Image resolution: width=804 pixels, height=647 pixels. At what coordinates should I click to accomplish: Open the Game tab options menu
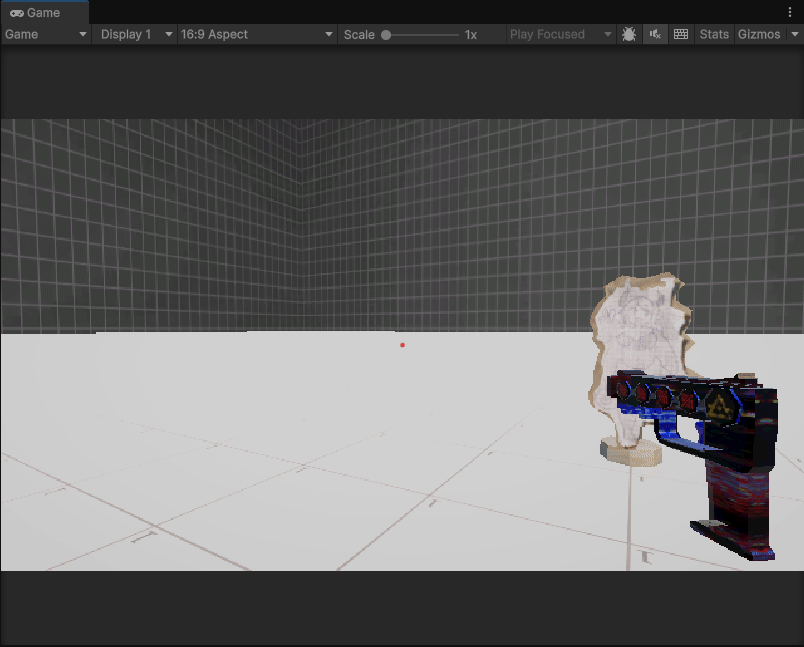coord(790,12)
